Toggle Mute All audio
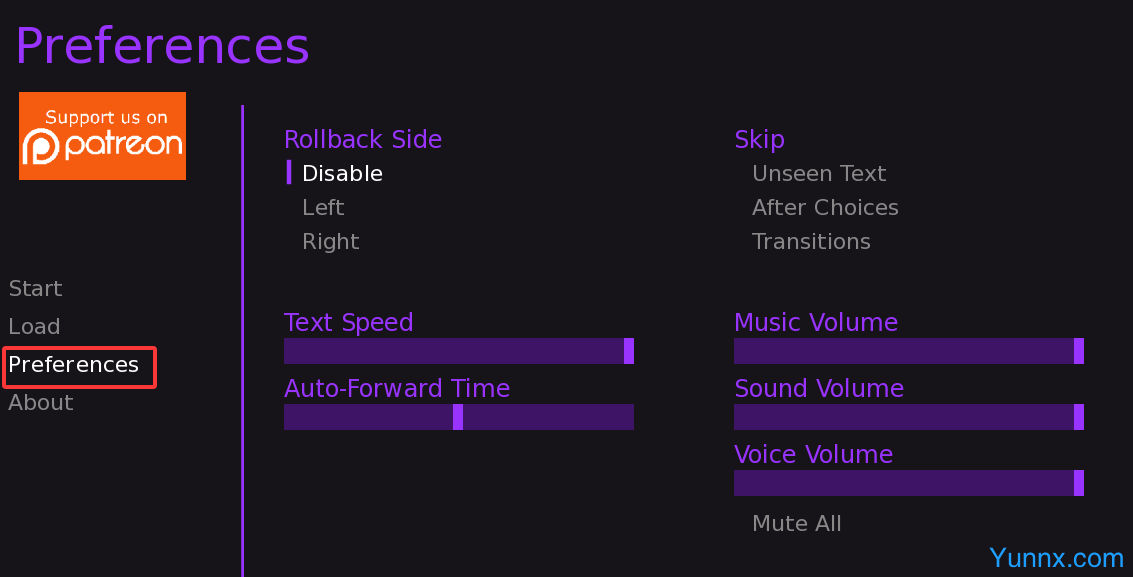1133x577 pixels. (x=797, y=524)
